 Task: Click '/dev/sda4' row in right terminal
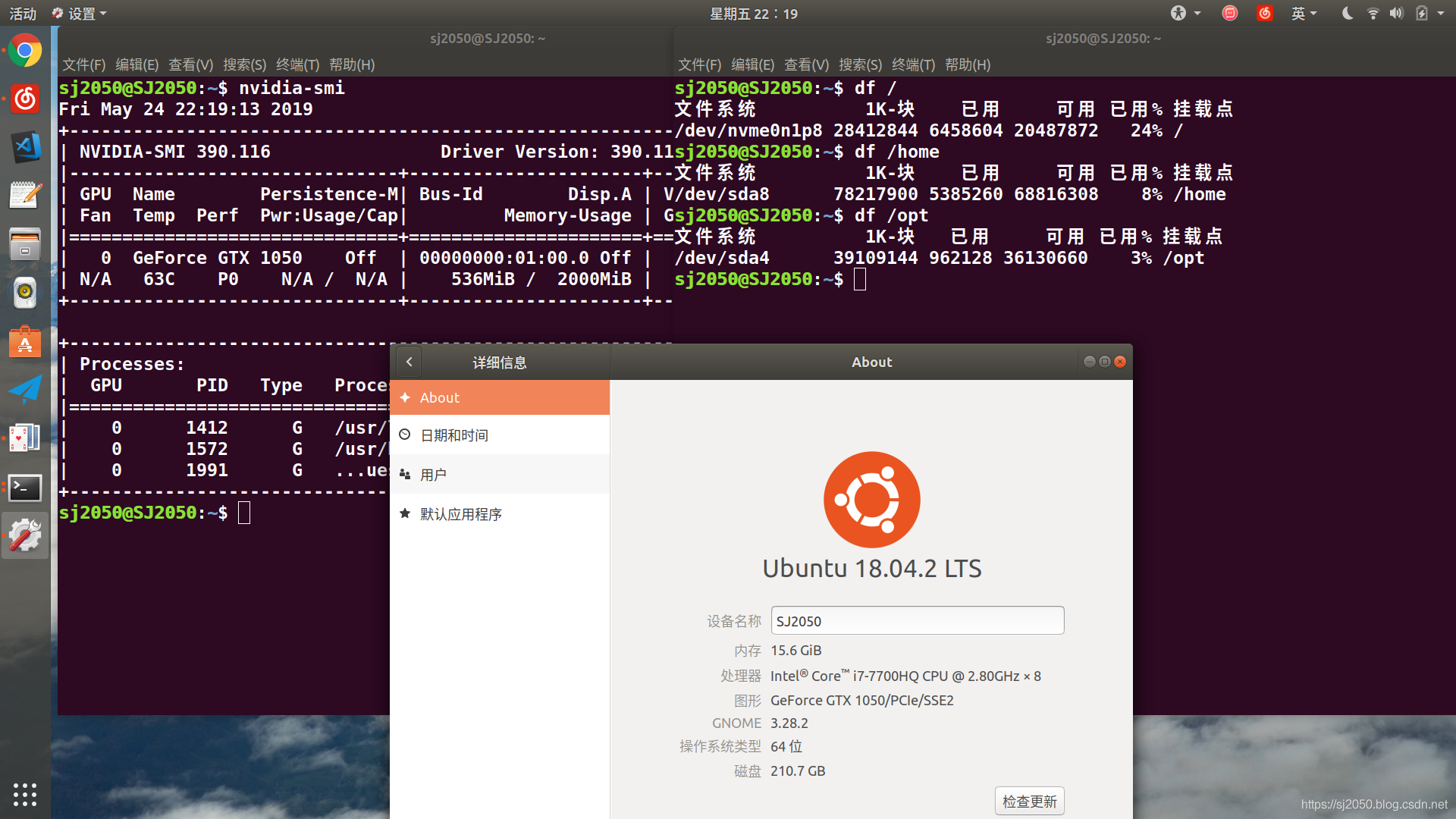point(940,258)
